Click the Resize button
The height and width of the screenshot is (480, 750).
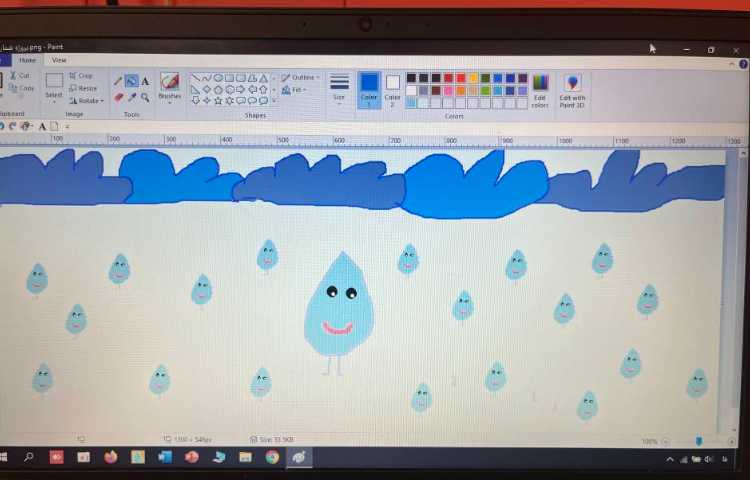pyautogui.click(x=84, y=89)
